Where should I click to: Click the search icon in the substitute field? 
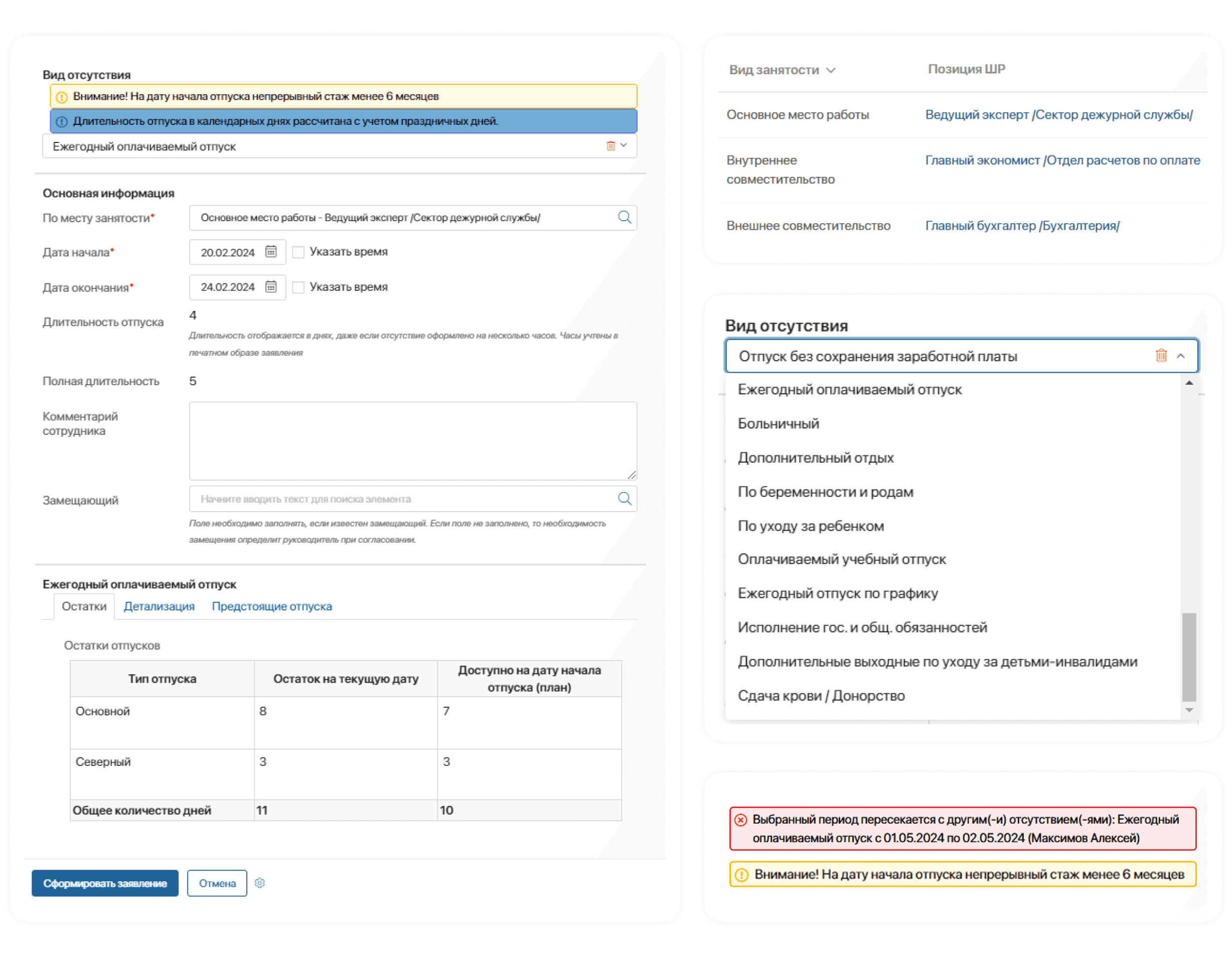(x=625, y=498)
